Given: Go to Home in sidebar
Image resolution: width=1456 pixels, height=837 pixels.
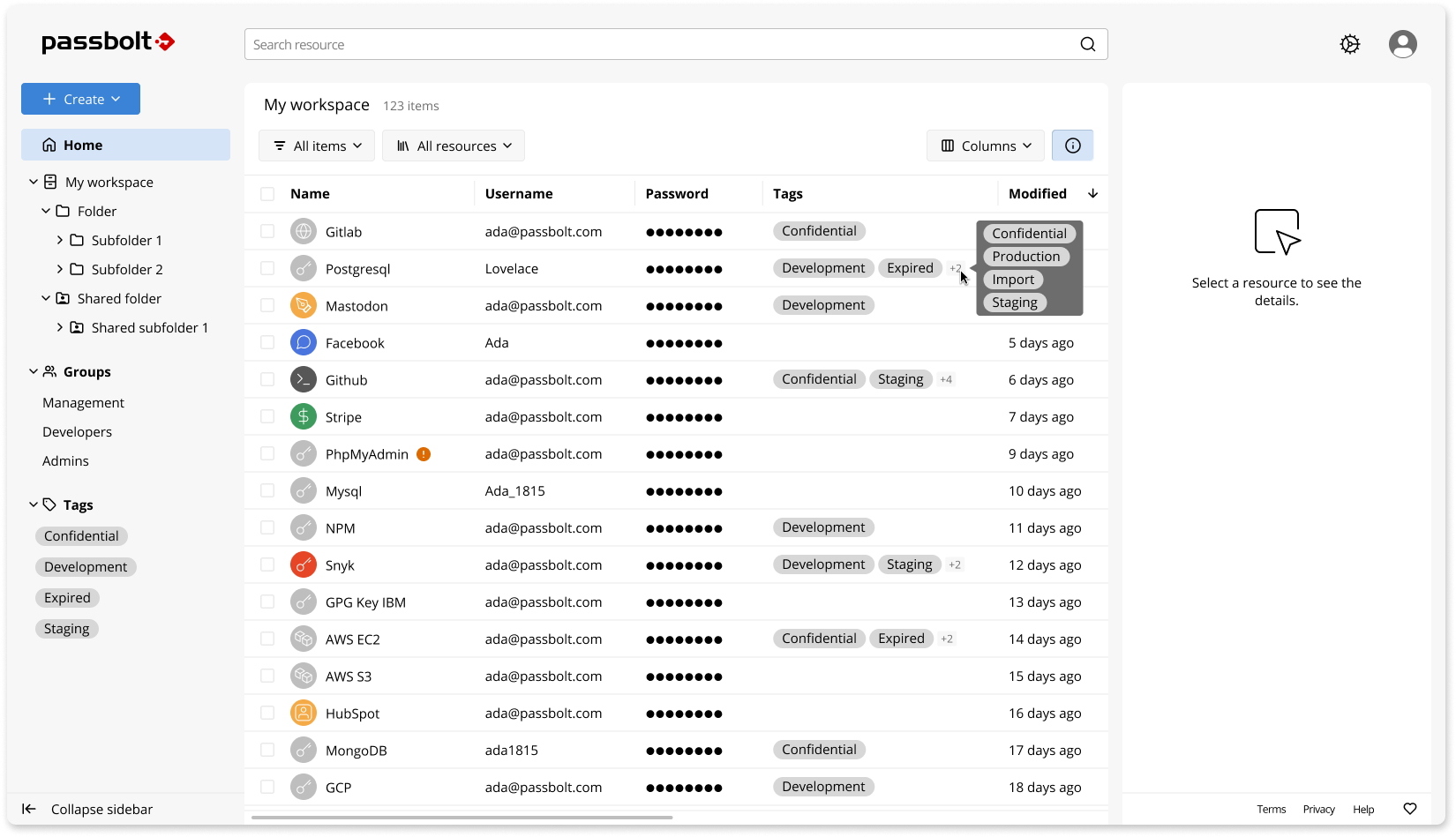Looking at the screenshot, I should pyautogui.click(x=125, y=145).
